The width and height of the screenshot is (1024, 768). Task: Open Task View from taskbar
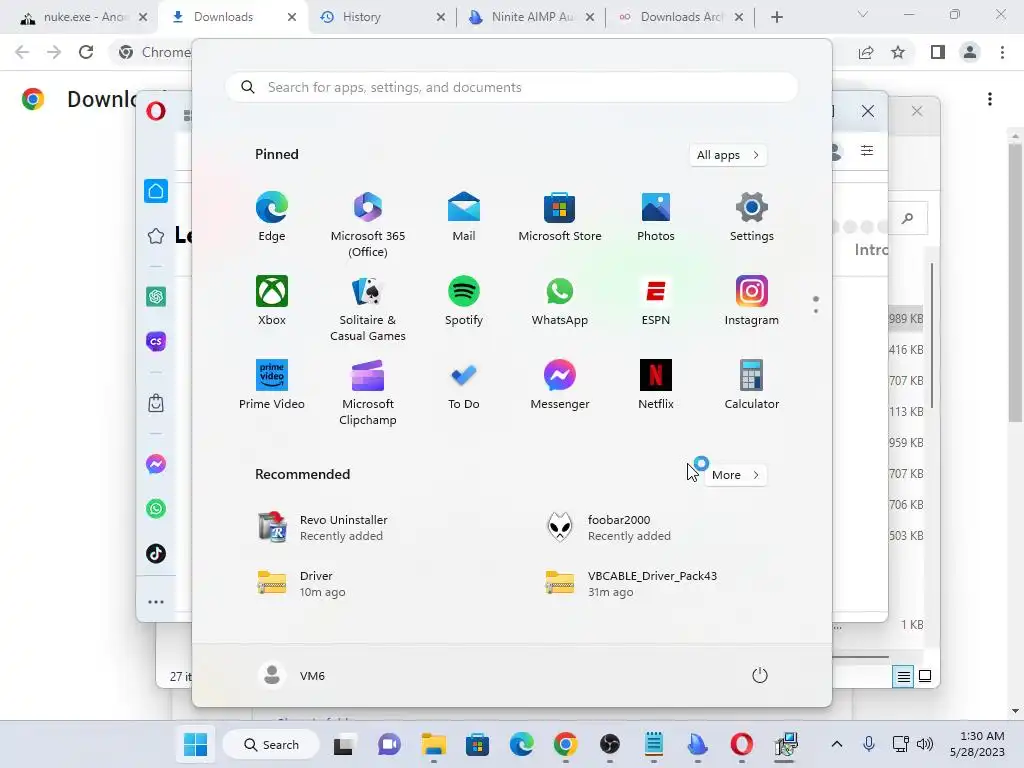coord(345,744)
